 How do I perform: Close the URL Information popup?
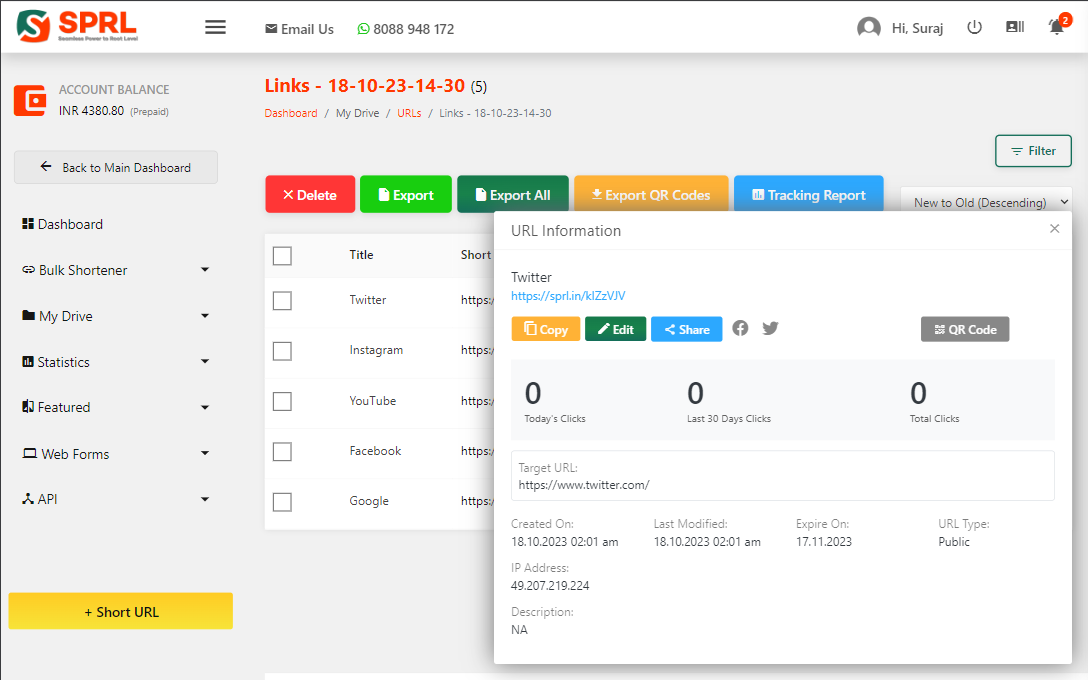point(1054,229)
